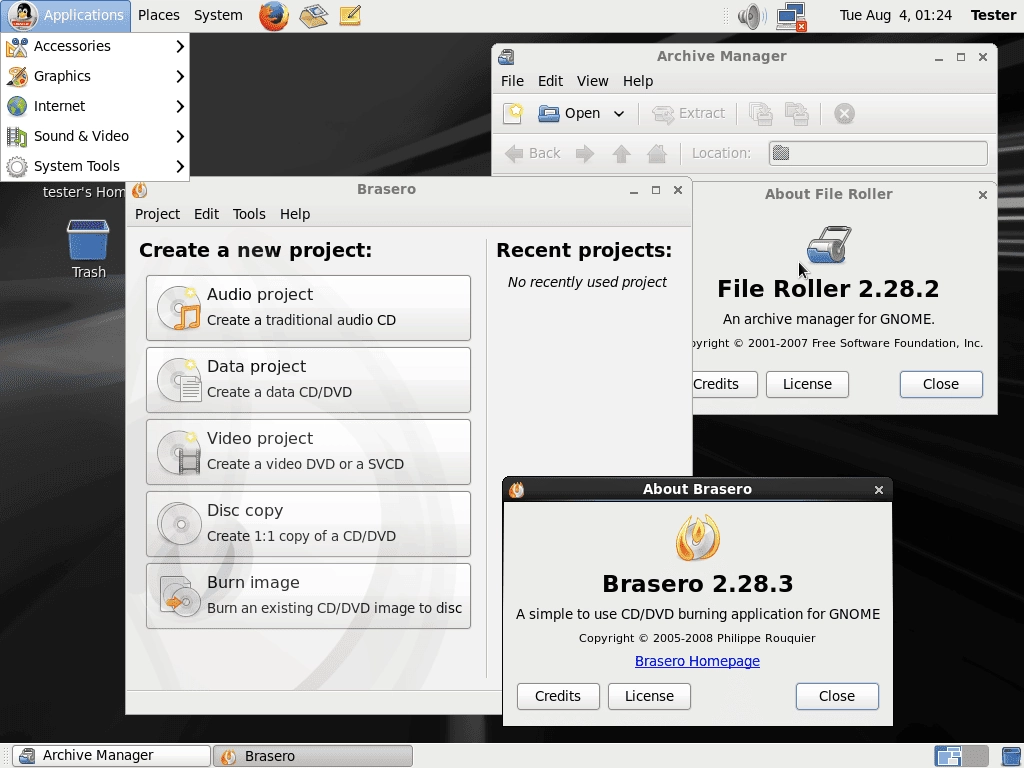This screenshot has width=1024, height=768.
Task: Start an Audio project in Brasero
Action: [x=308, y=308]
